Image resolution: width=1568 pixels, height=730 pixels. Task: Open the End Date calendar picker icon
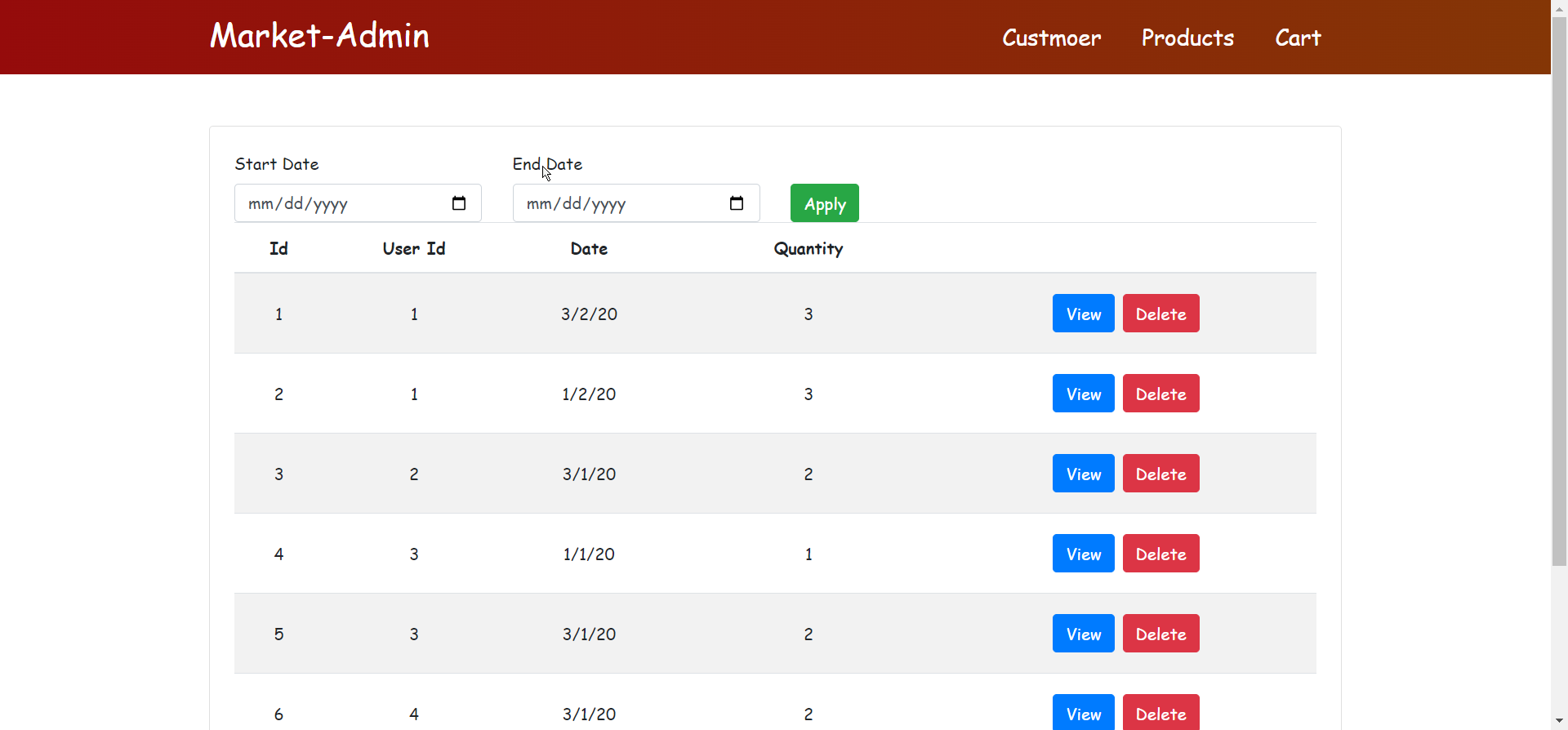737,203
